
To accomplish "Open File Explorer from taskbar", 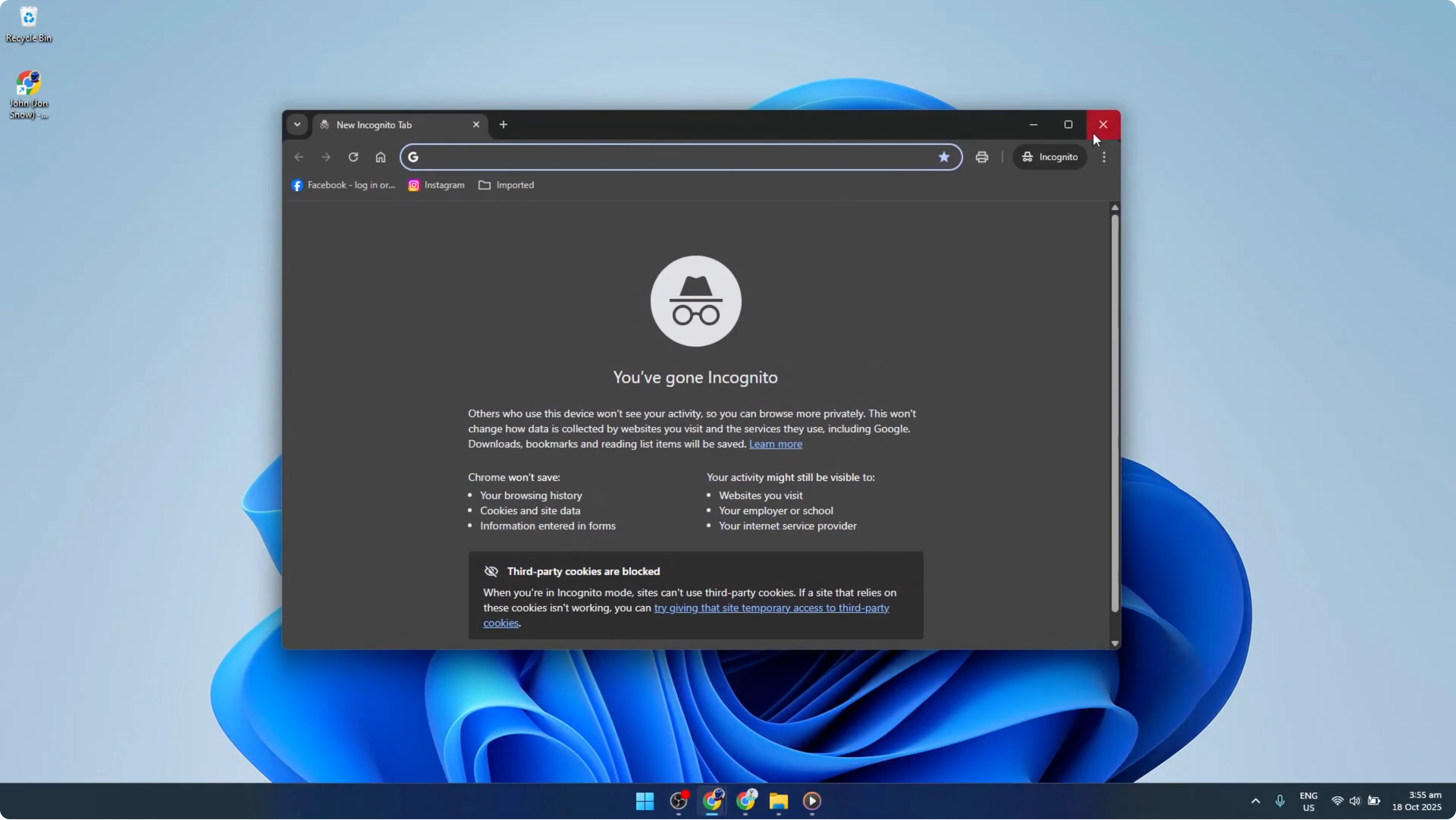I will coord(779,802).
